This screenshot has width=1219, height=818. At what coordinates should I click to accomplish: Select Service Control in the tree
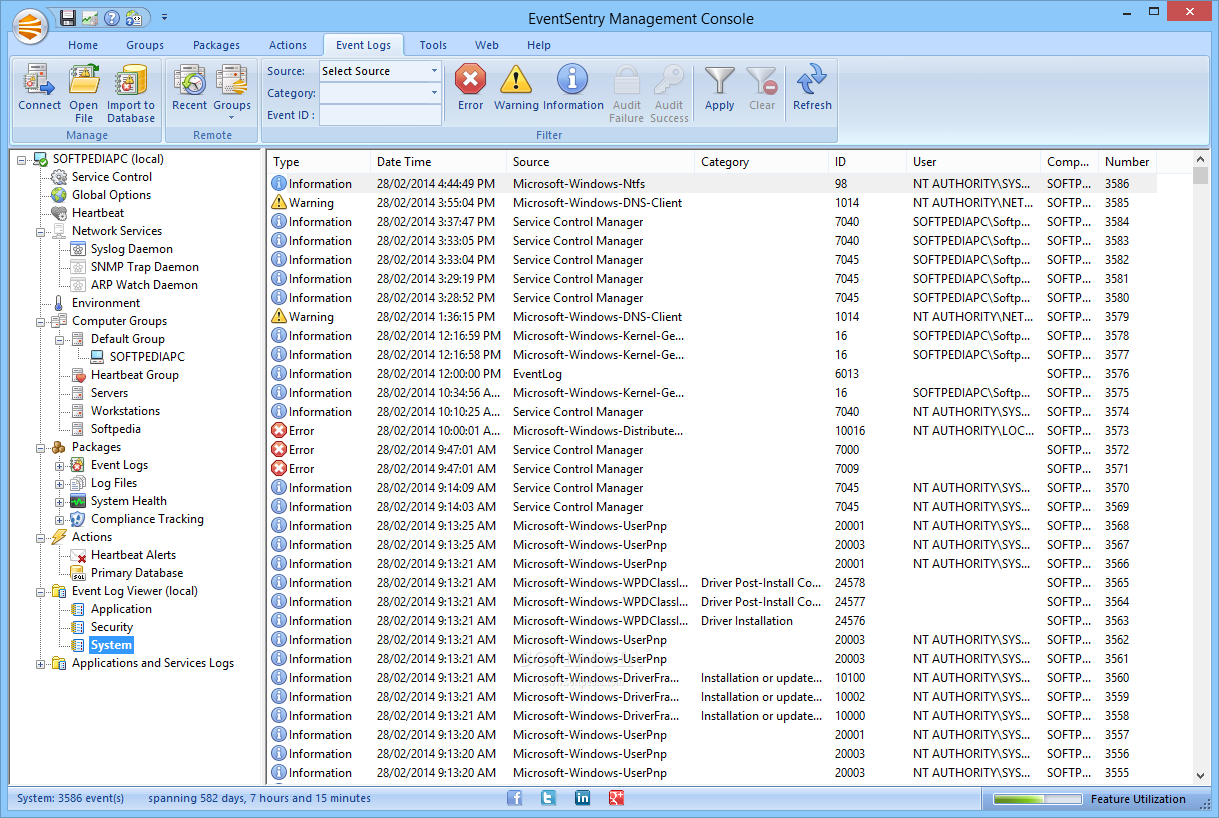pyautogui.click(x=111, y=177)
